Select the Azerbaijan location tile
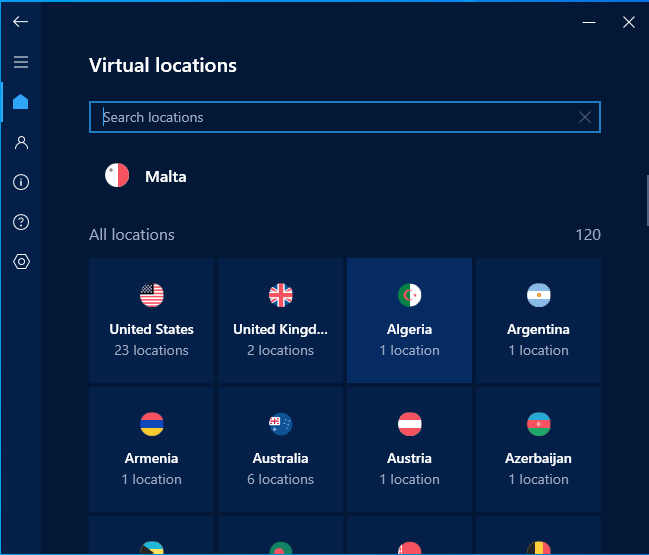 (x=538, y=449)
